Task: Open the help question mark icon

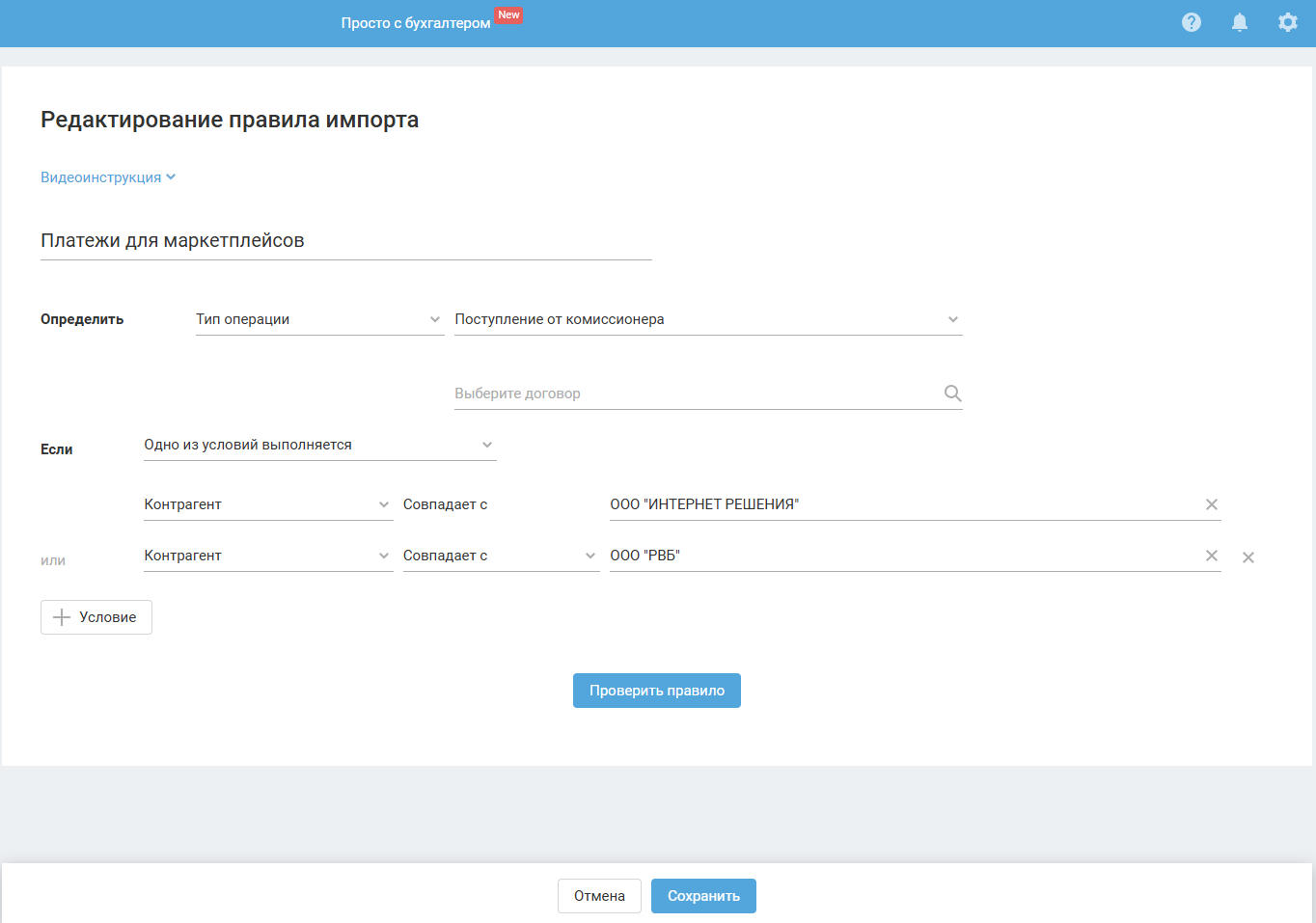Action: point(1192,22)
